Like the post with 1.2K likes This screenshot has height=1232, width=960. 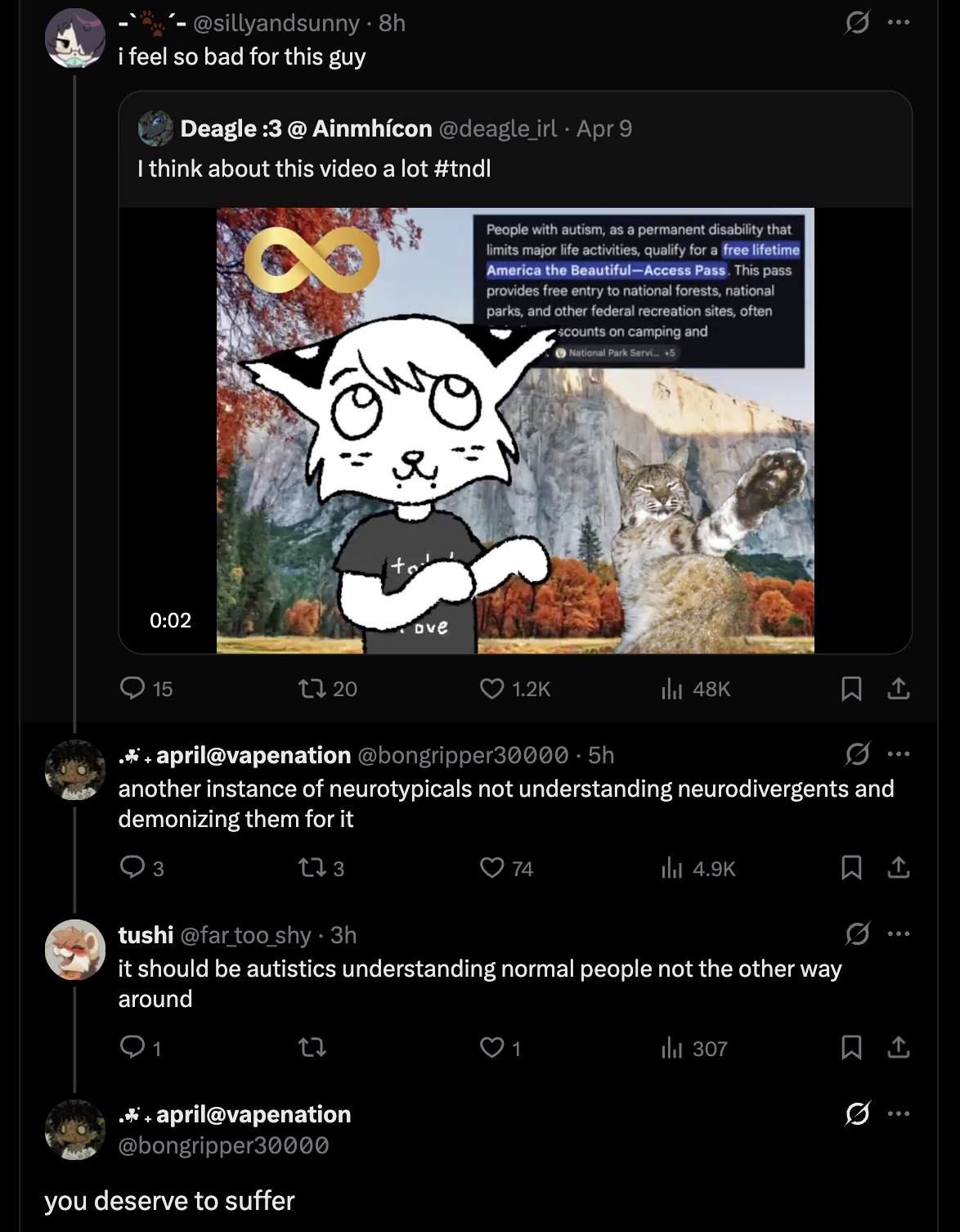click(491, 688)
